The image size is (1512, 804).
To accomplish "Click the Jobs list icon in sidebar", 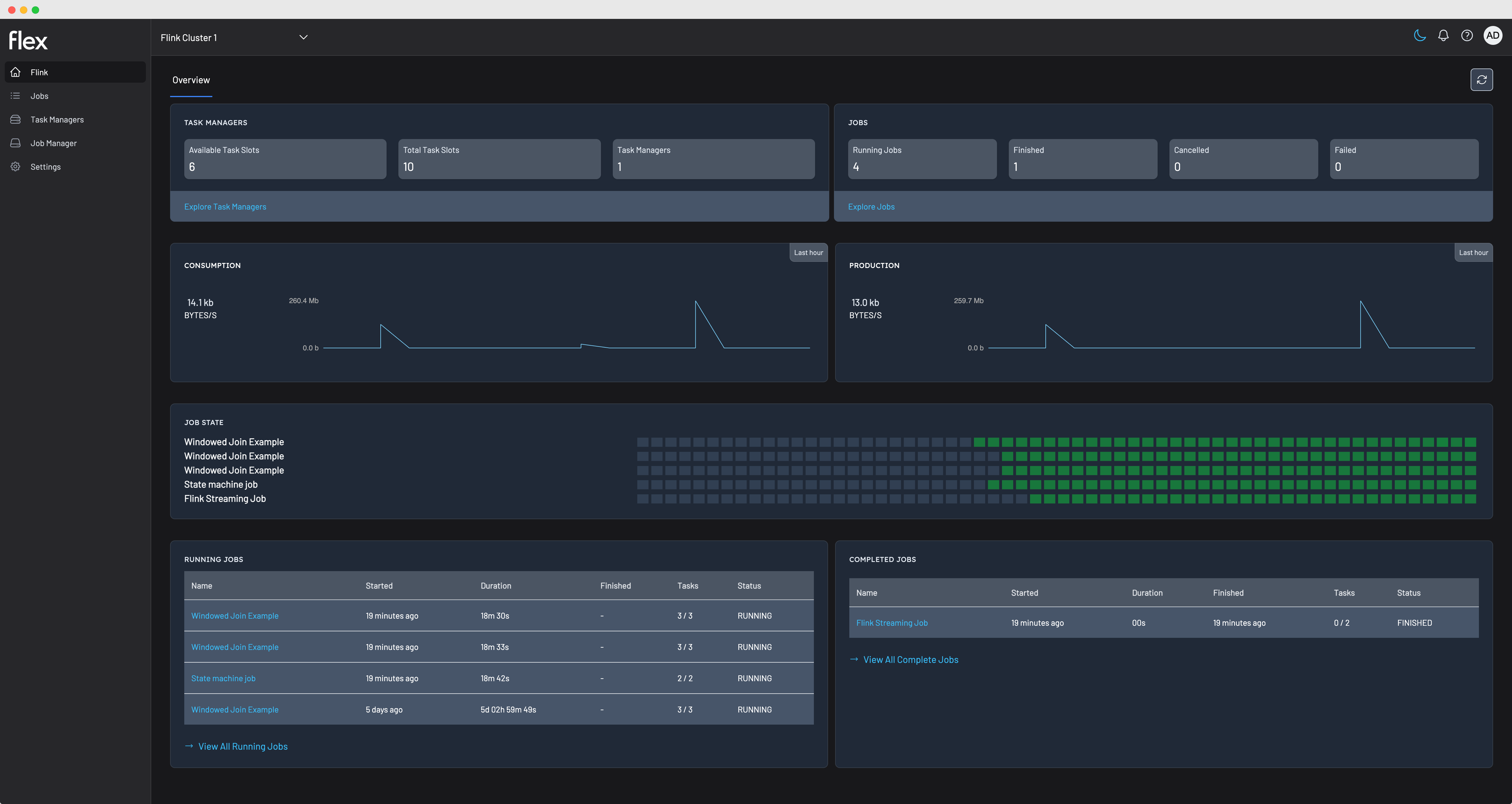I will click(x=16, y=96).
